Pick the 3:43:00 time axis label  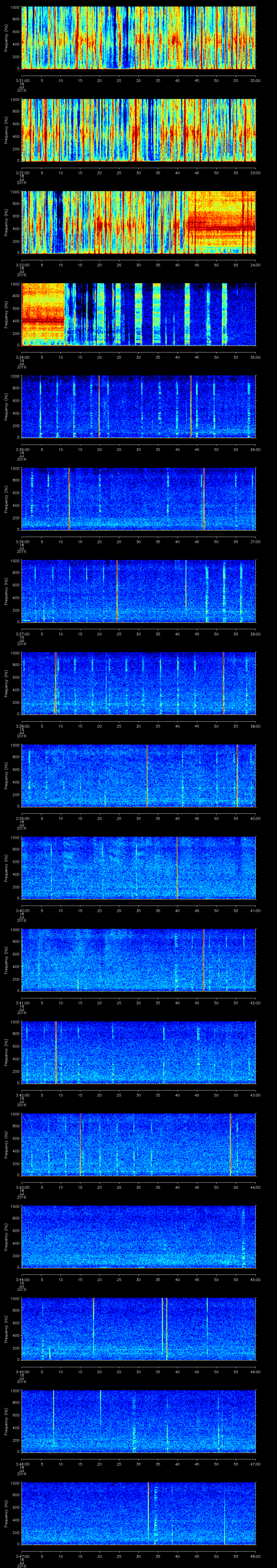tap(22, 1187)
